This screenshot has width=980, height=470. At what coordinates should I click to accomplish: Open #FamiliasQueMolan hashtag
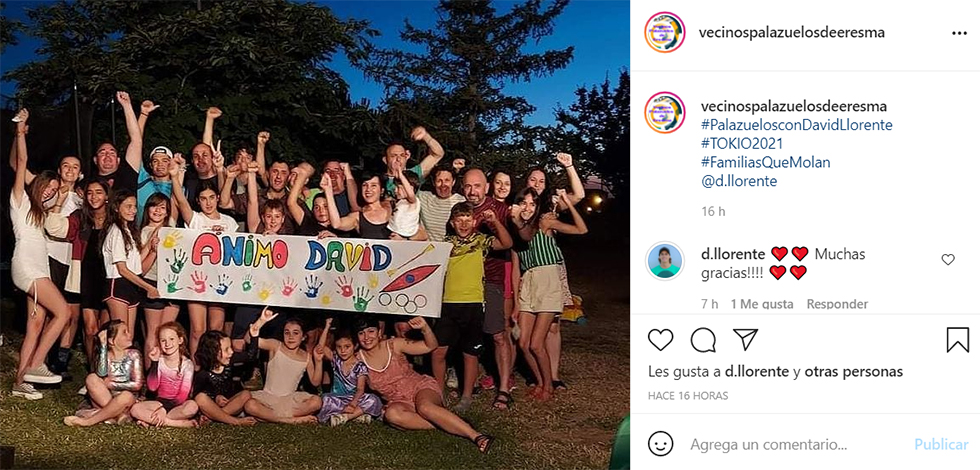click(766, 162)
